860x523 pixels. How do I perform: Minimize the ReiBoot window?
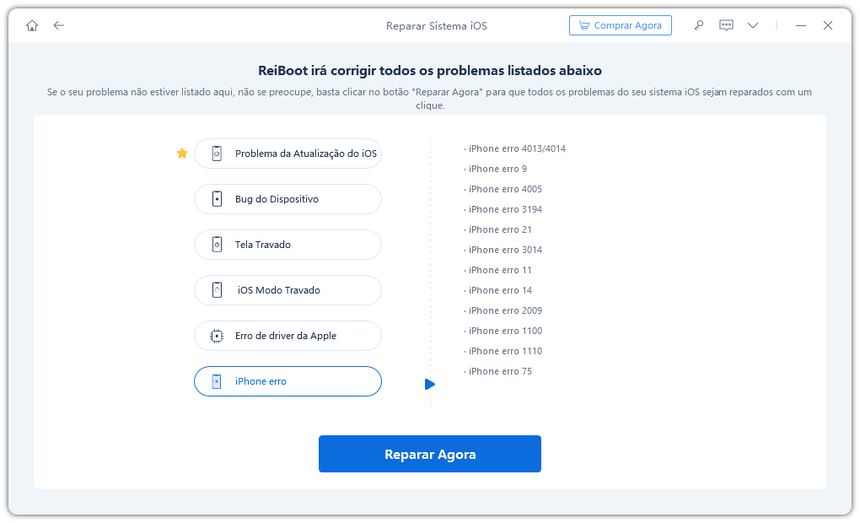click(801, 25)
